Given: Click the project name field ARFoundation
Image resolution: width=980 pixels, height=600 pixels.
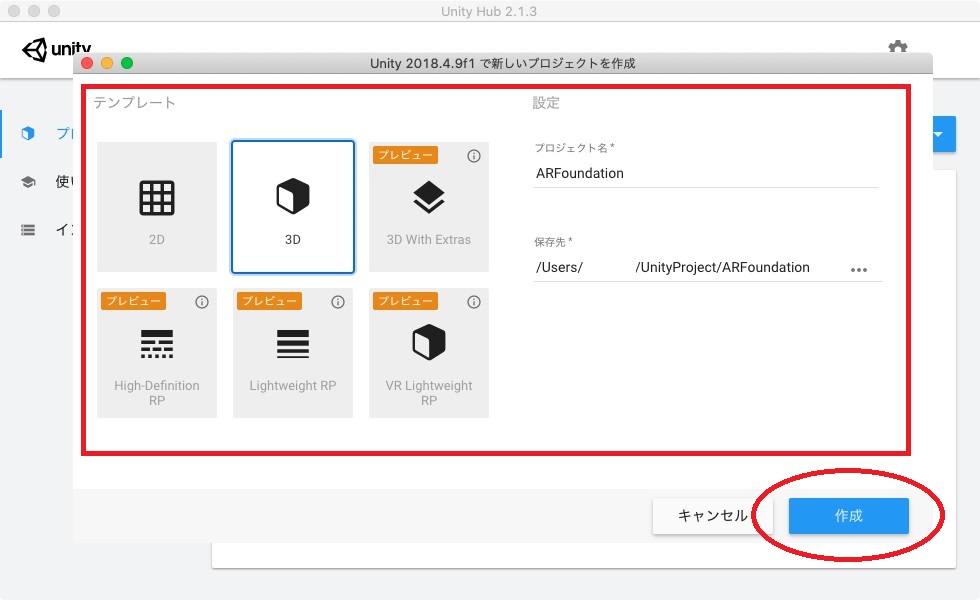Looking at the screenshot, I should [706, 174].
